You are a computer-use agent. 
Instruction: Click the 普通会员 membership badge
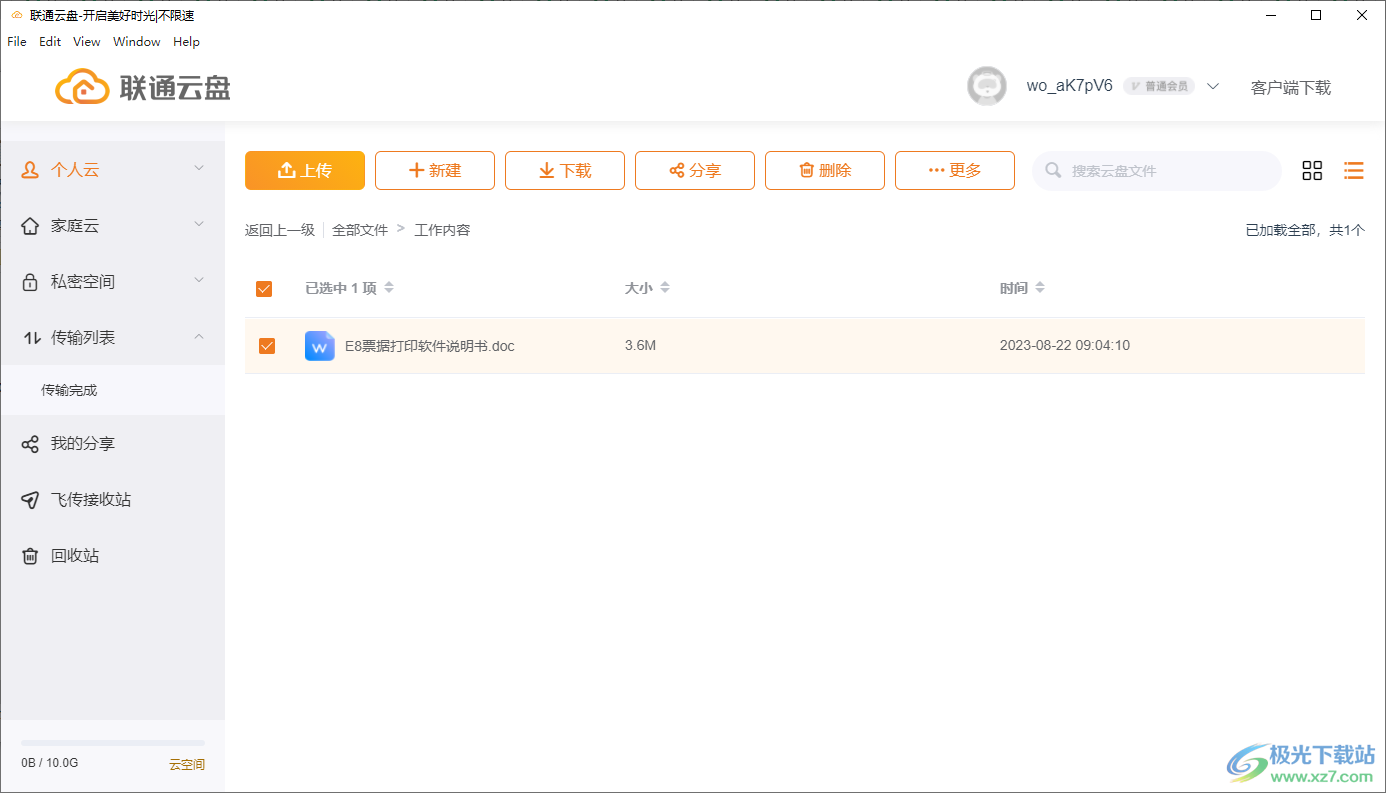(x=1159, y=86)
